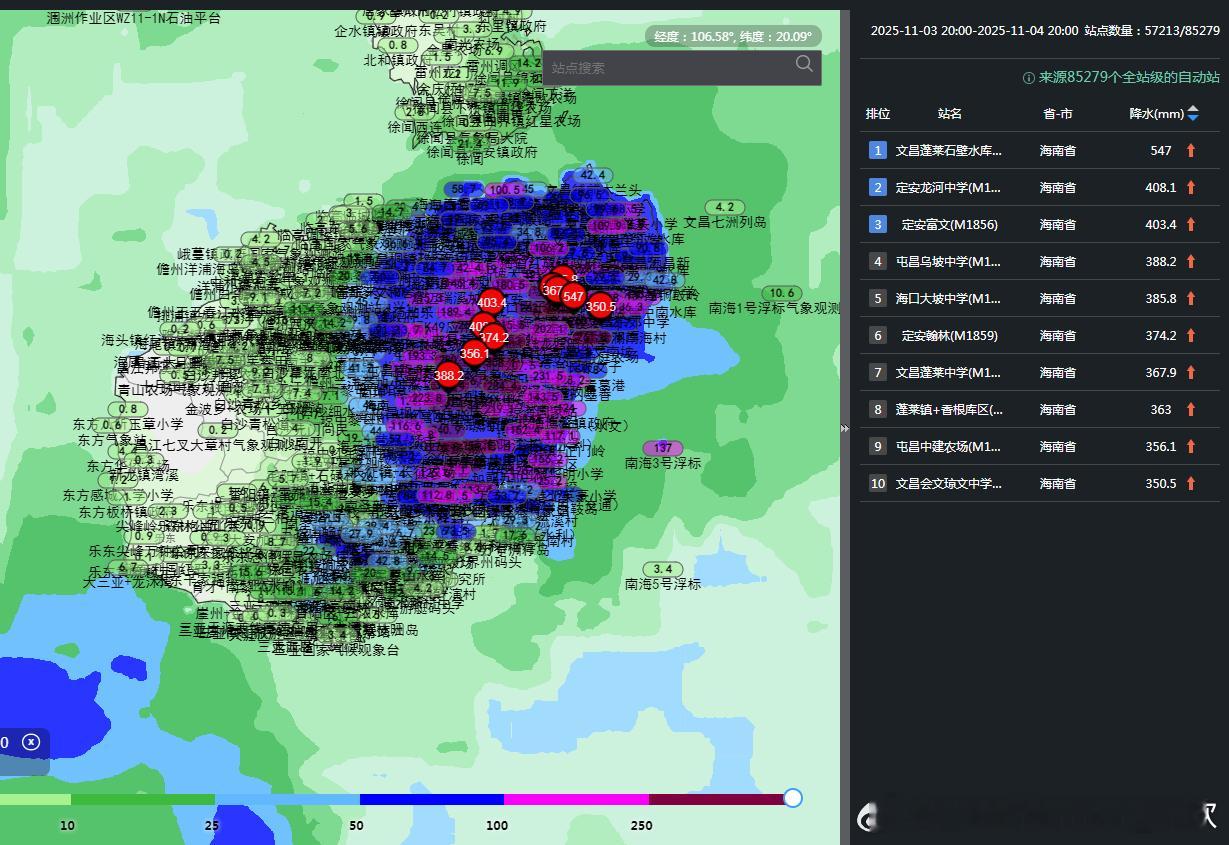Click the red up arrow beside 374.2 in the table
The image size is (1229, 845).
1191,335
